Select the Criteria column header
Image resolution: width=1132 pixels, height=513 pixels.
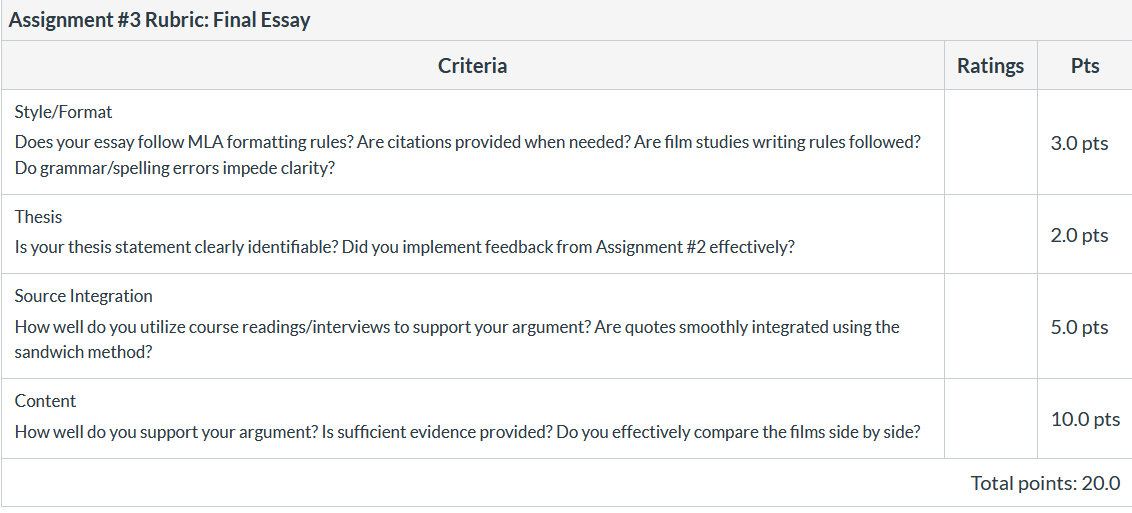point(472,66)
